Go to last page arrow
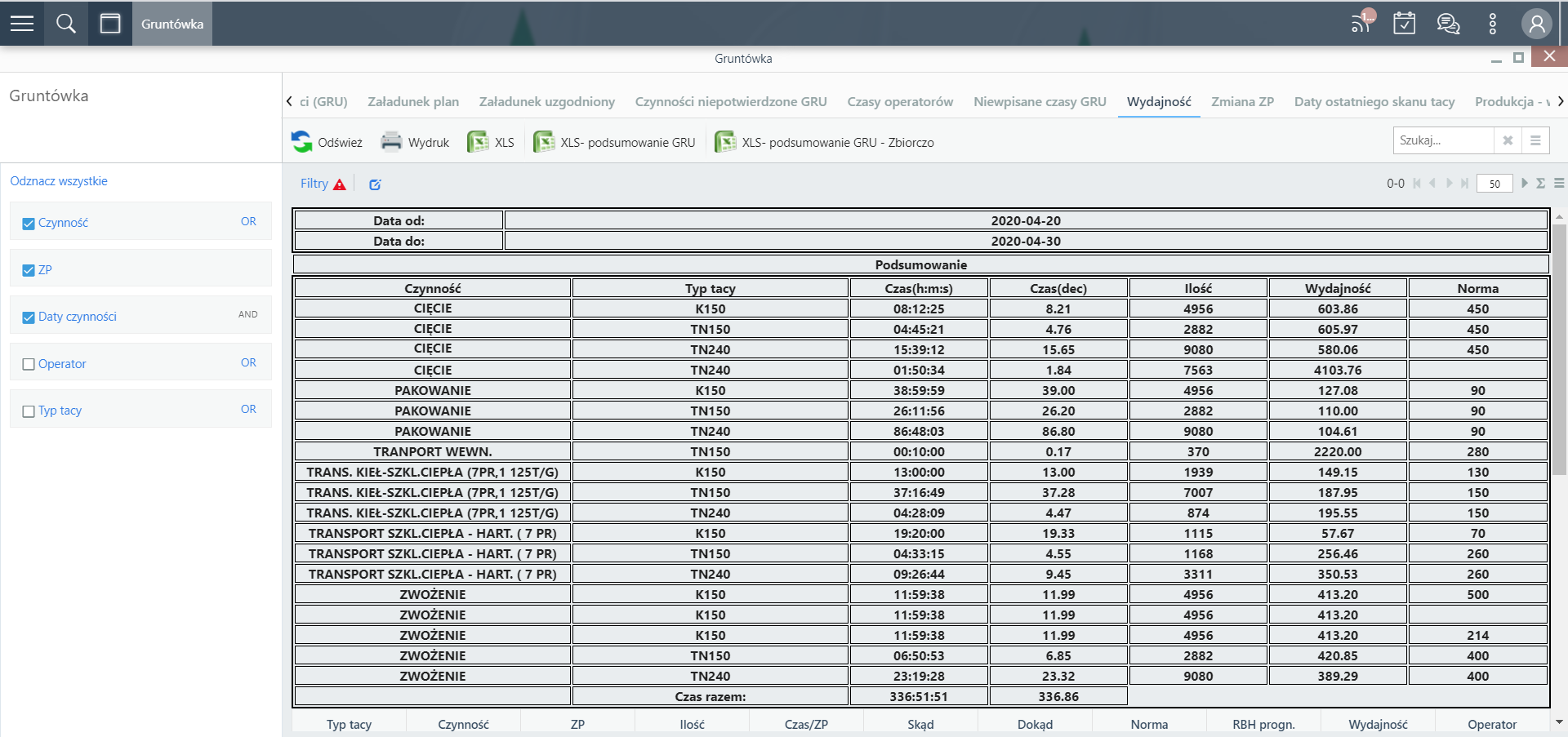This screenshot has height=737, width=1568. [x=1464, y=184]
